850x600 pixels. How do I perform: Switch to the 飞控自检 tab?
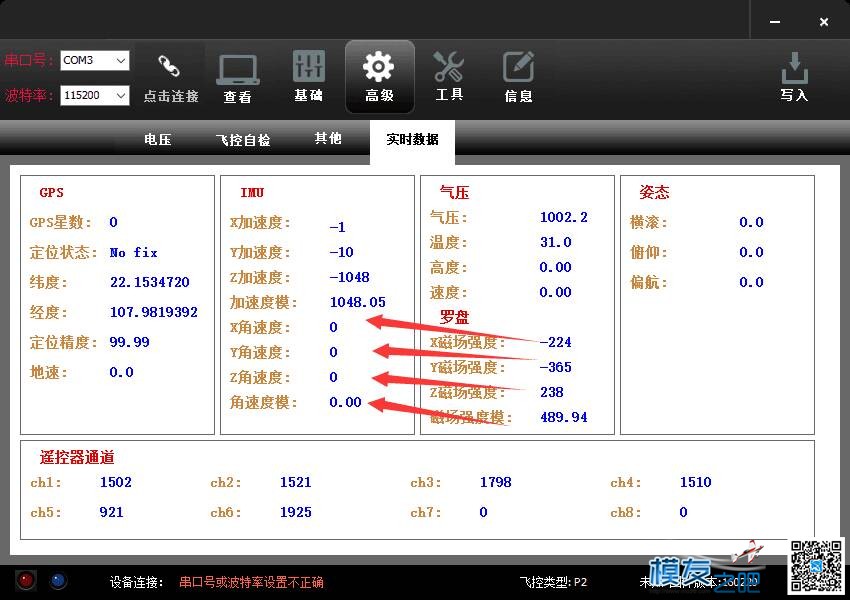click(243, 140)
